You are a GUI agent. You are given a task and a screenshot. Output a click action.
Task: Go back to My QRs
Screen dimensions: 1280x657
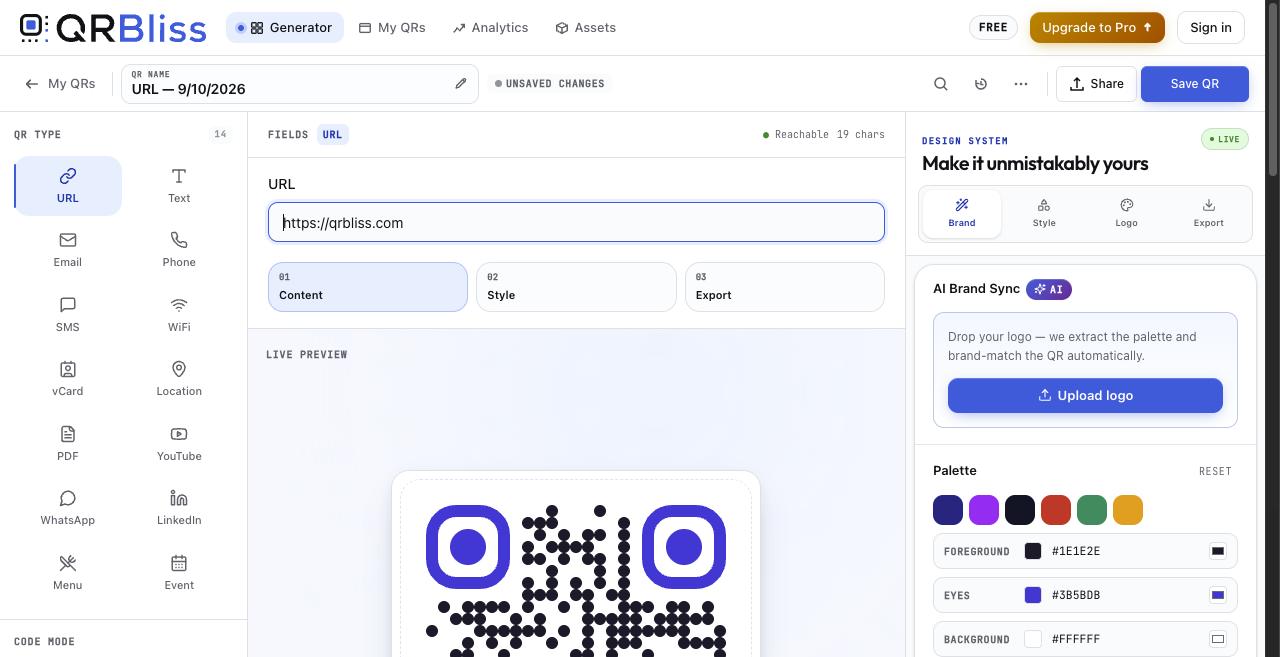61,84
